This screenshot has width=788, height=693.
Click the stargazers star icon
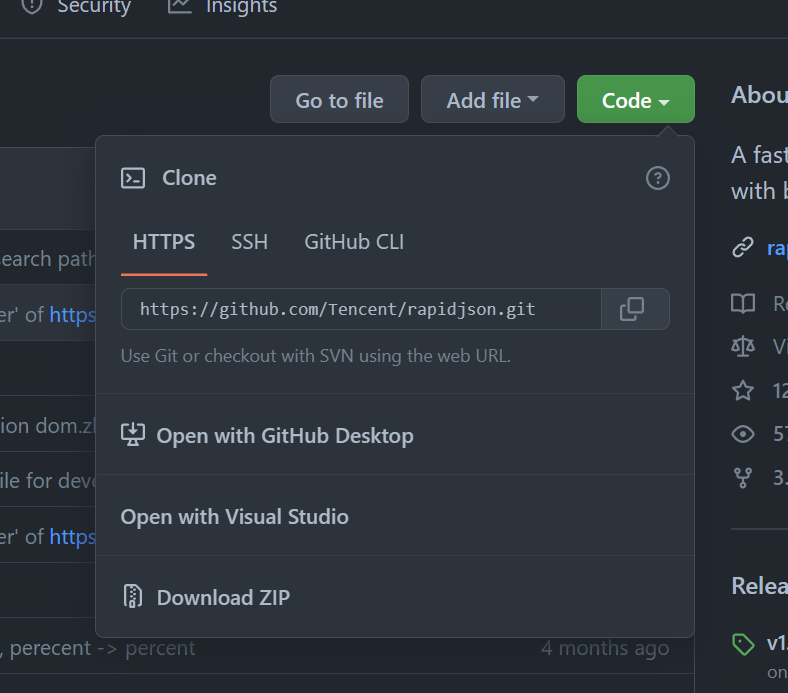pos(743,390)
